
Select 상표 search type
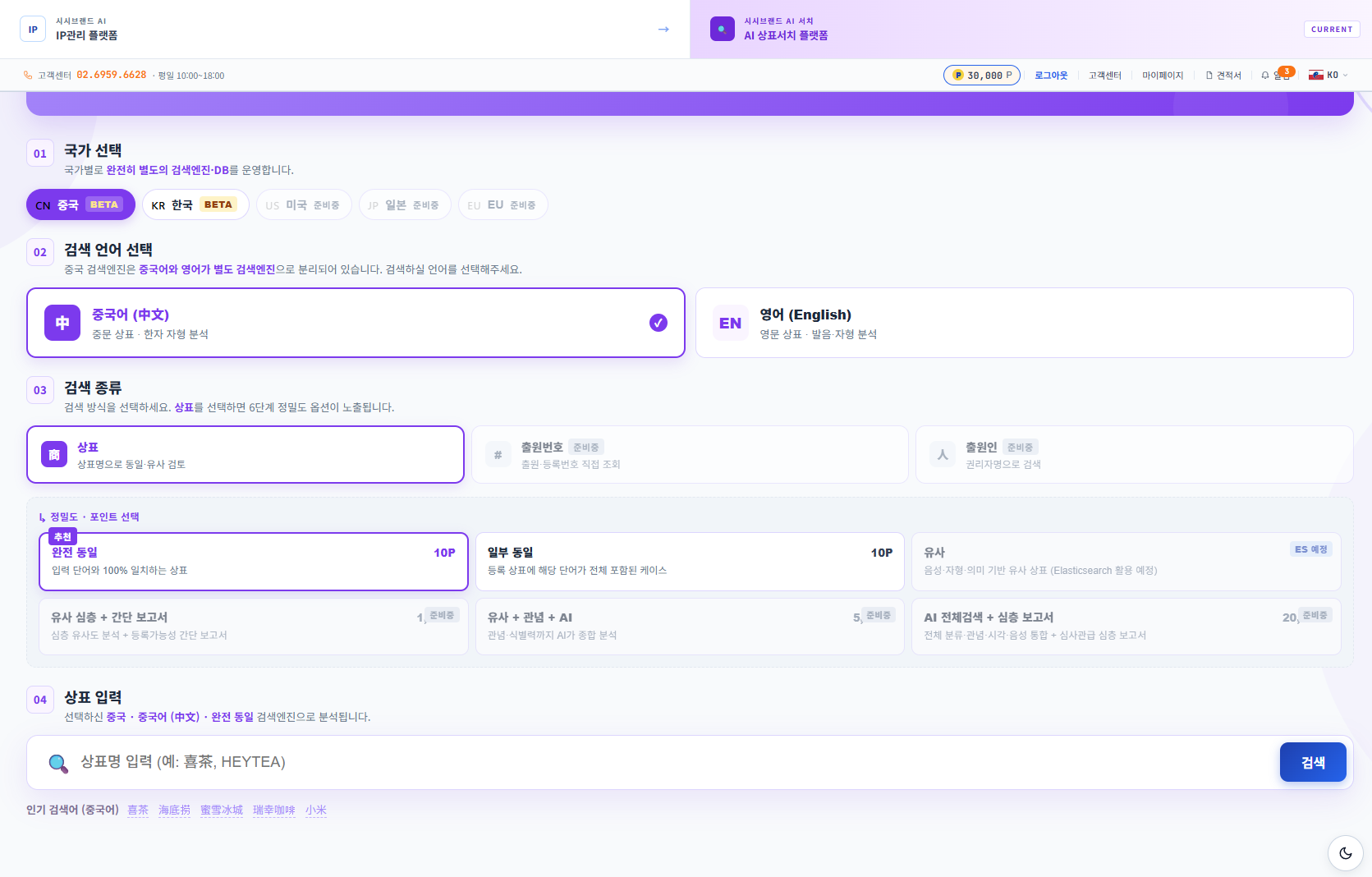(245, 455)
